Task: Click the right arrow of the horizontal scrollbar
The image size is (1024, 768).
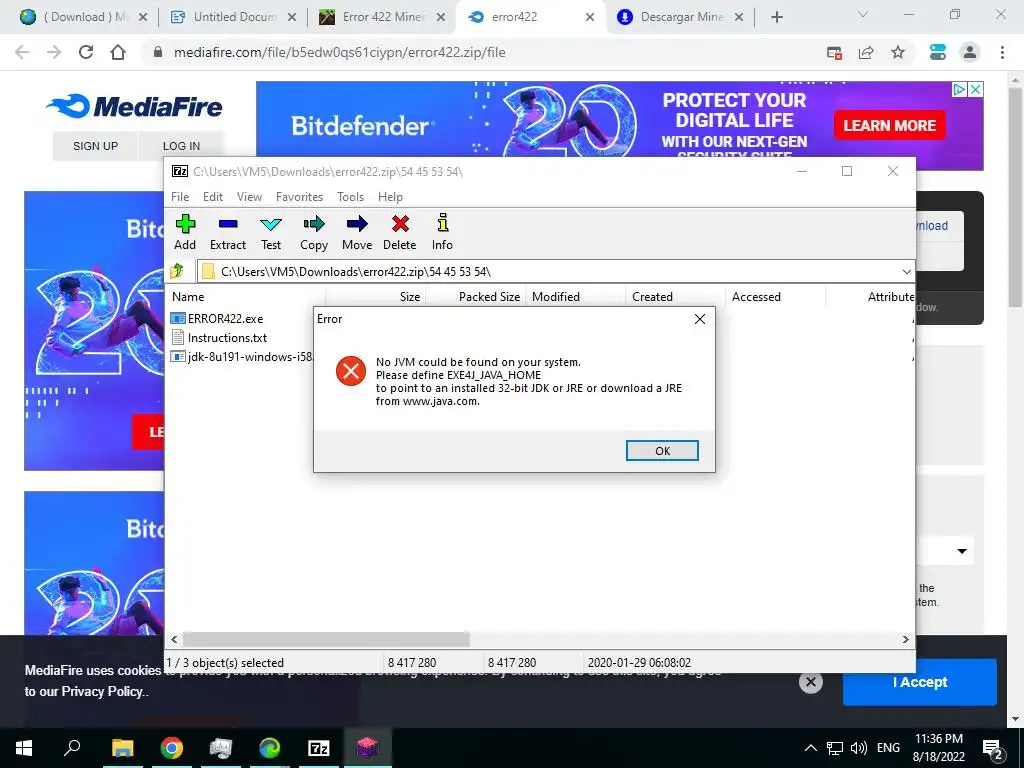Action: (x=906, y=639)
